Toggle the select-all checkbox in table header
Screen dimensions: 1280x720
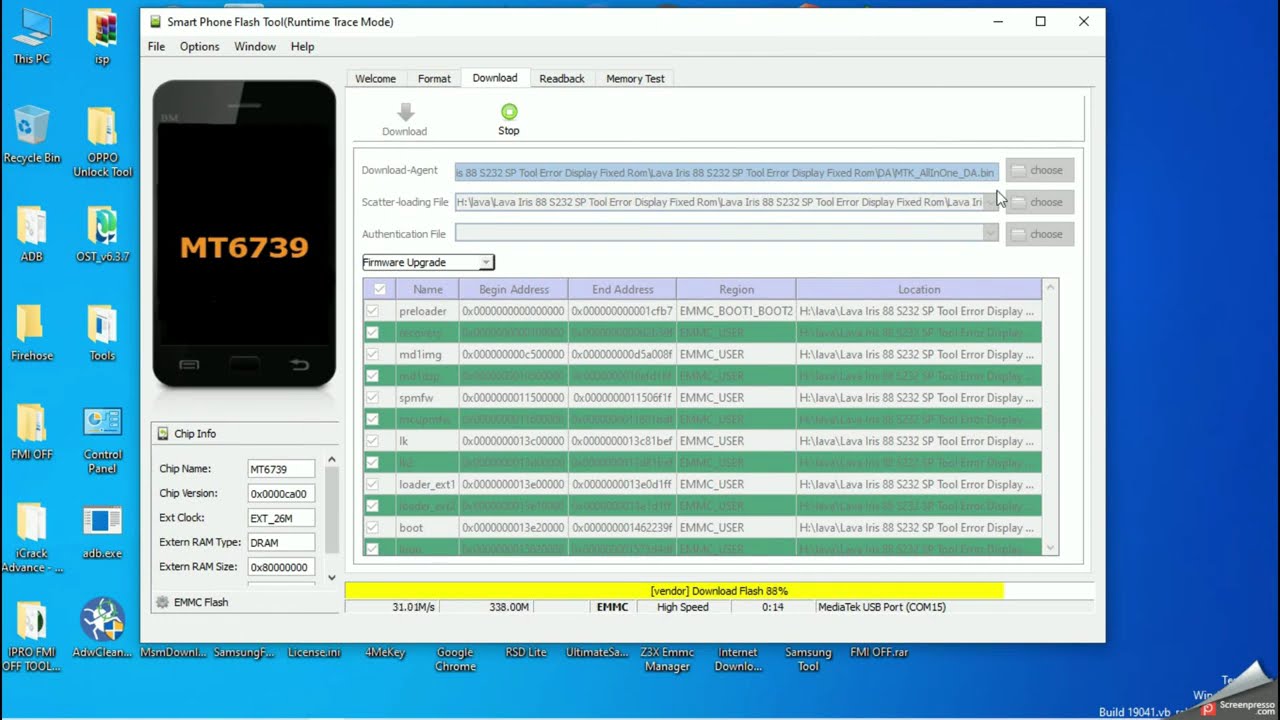[x=379, y=289]
